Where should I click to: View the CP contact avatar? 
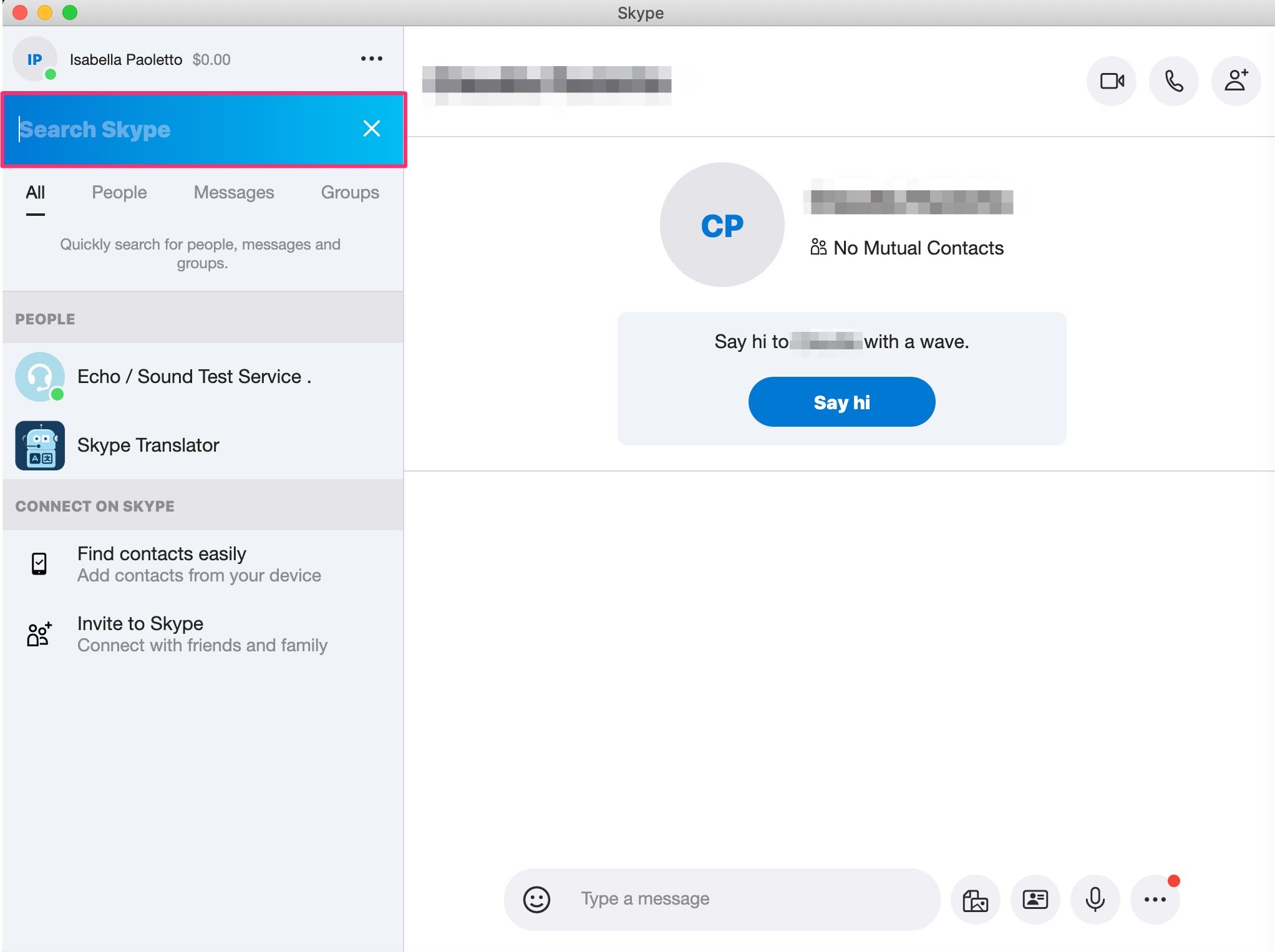pos(722,225)
